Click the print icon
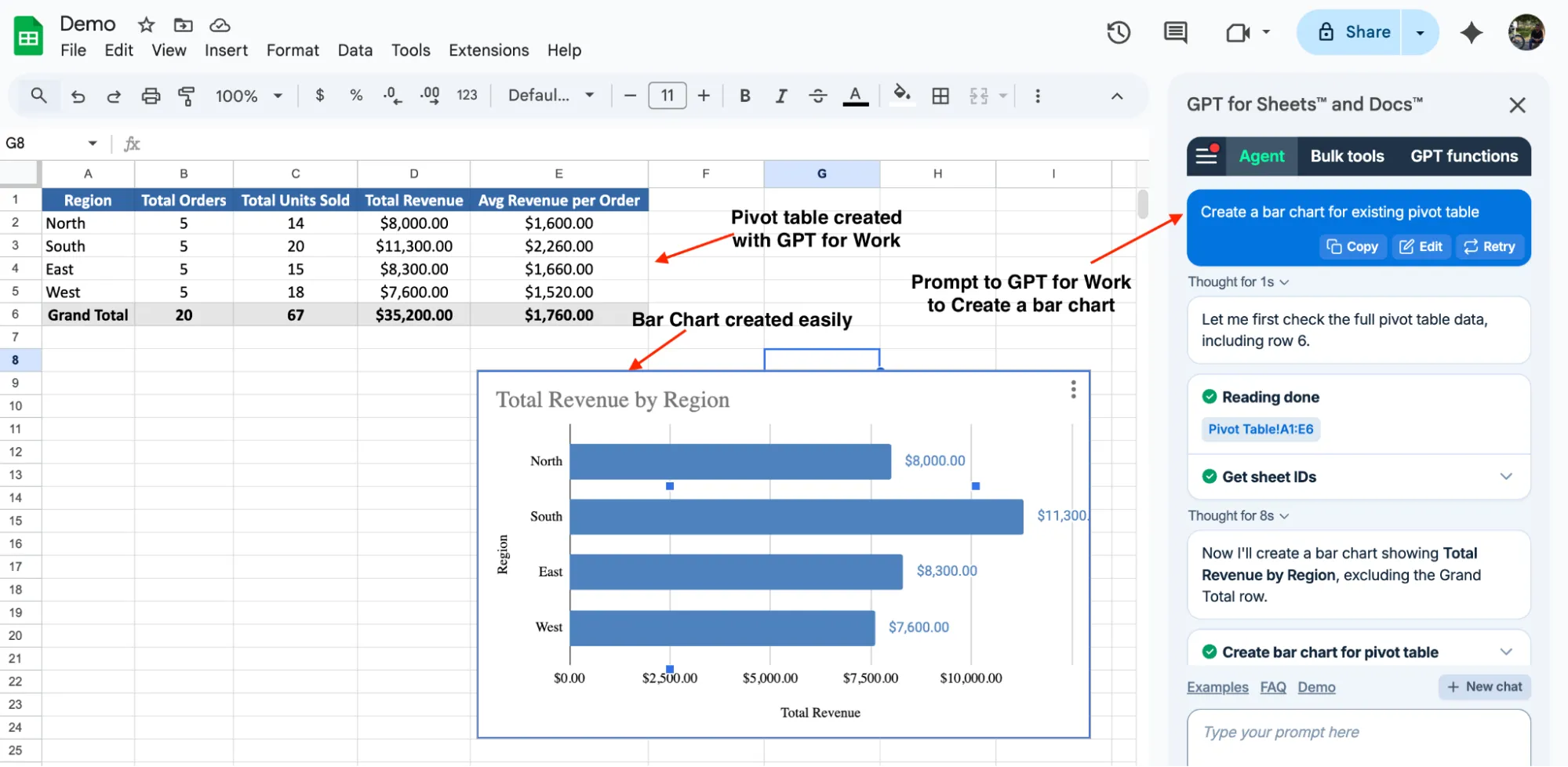 (x=150, y=95)
